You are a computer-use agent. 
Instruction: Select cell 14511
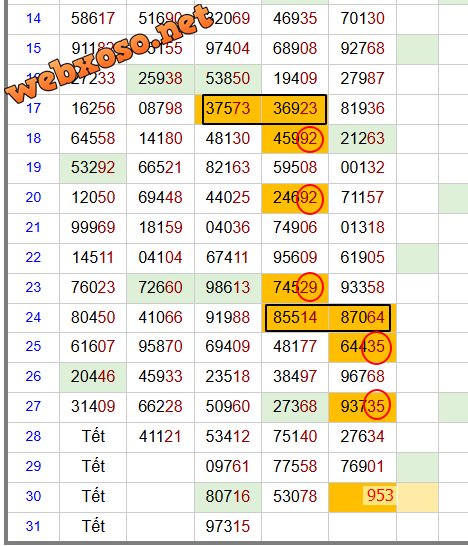coord(93,257)
